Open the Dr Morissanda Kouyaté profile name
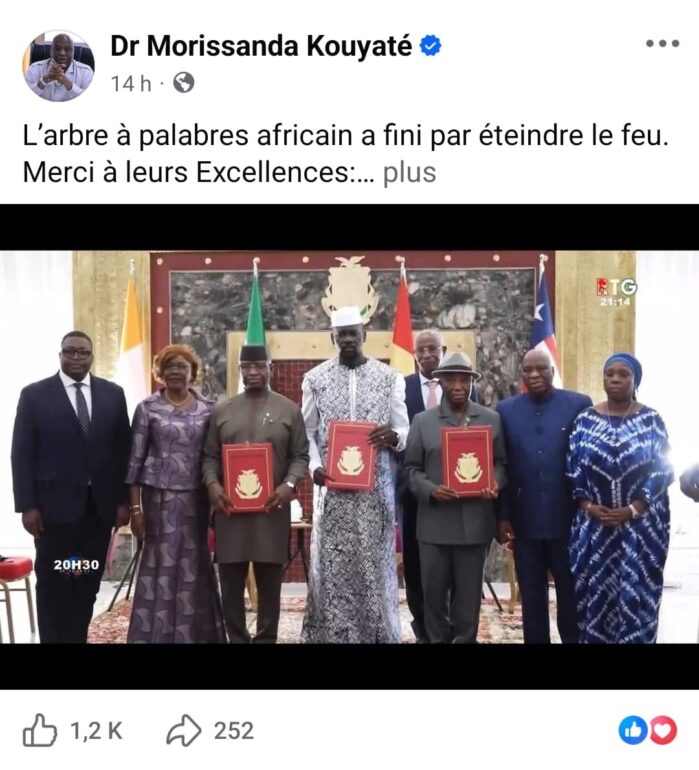The width and height of the screenshot is (699, 770). (x=261, y=46)
